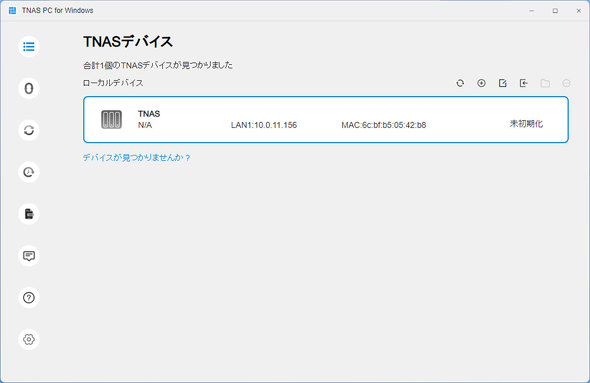Click the N/A model text
The width and height of the screenshot is (590, 383).
[x=145, y=125]
